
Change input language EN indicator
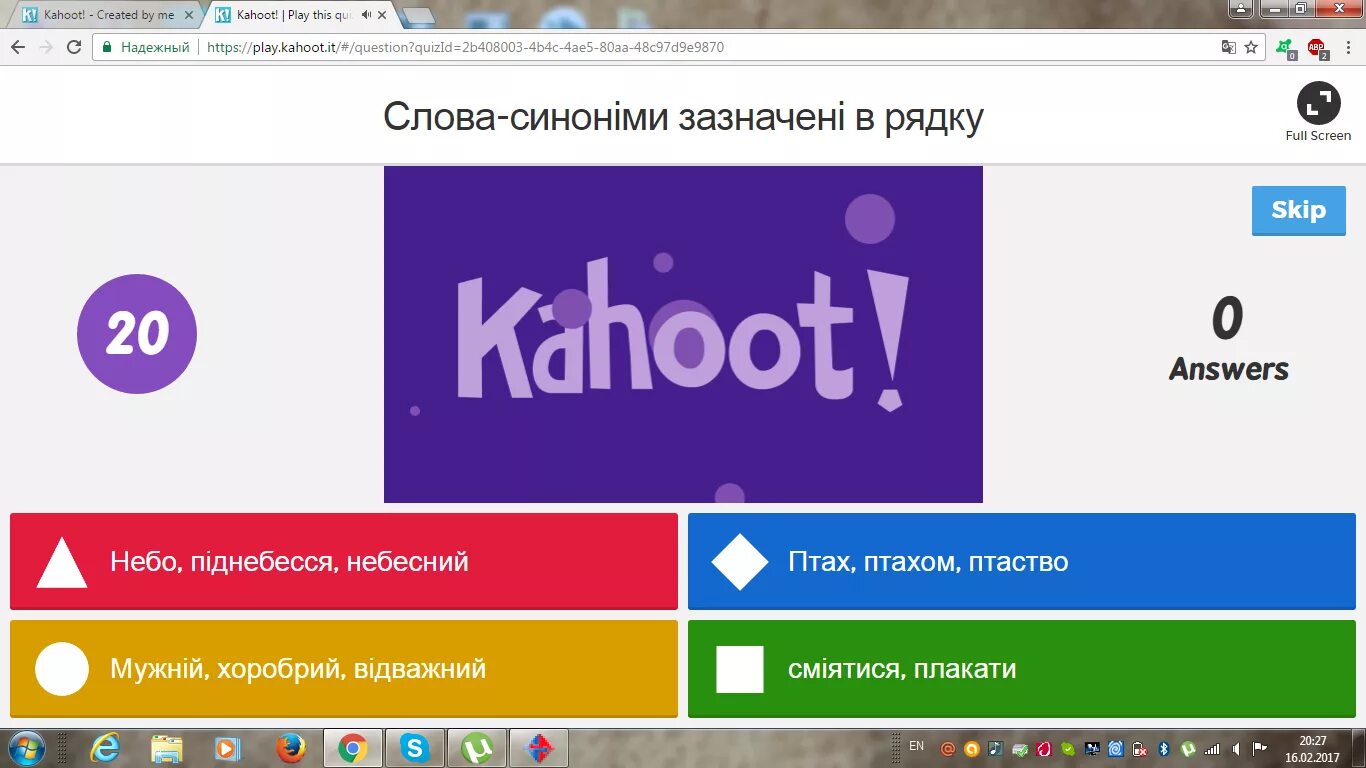[916, 746]
